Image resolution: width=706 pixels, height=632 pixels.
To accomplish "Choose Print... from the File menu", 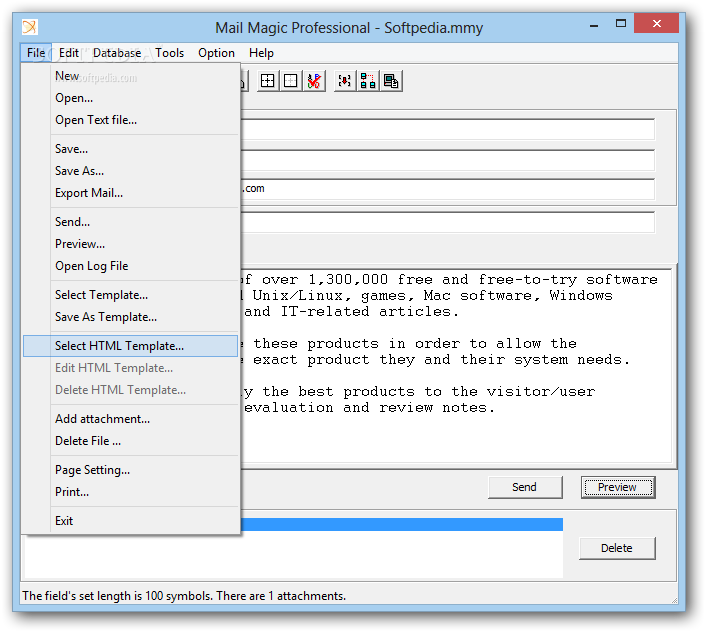I will point(131,492).
